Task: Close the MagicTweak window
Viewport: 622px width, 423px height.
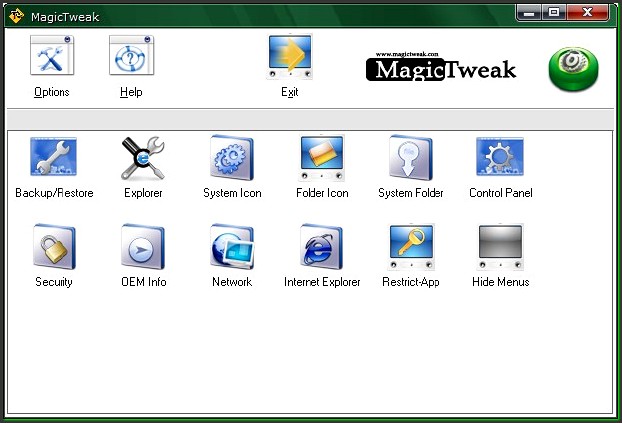Action: [588, 13]
